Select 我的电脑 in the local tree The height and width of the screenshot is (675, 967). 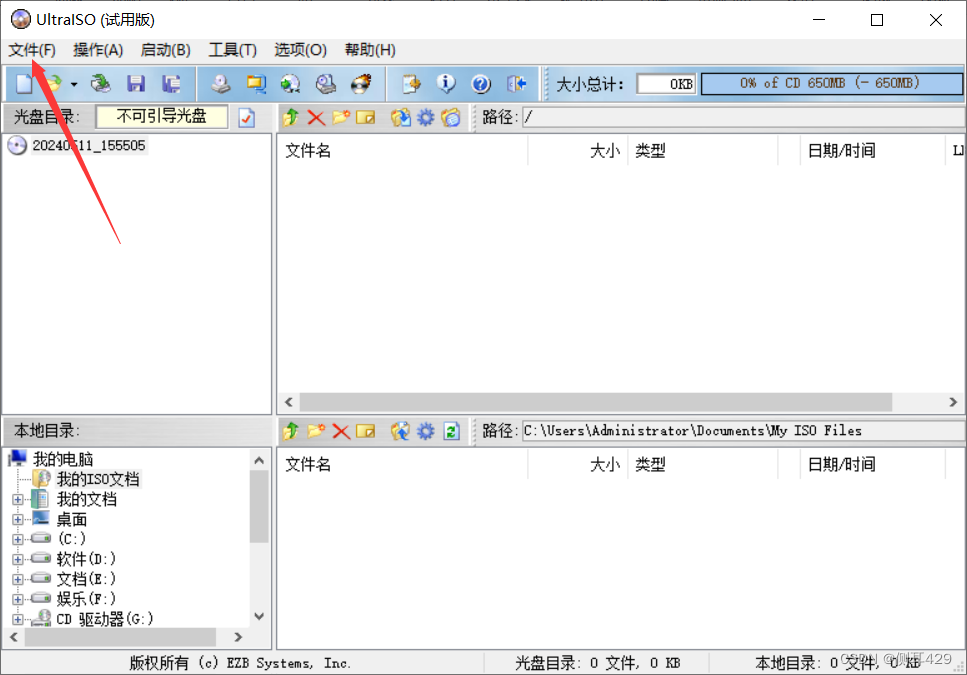tap(62, 459)
